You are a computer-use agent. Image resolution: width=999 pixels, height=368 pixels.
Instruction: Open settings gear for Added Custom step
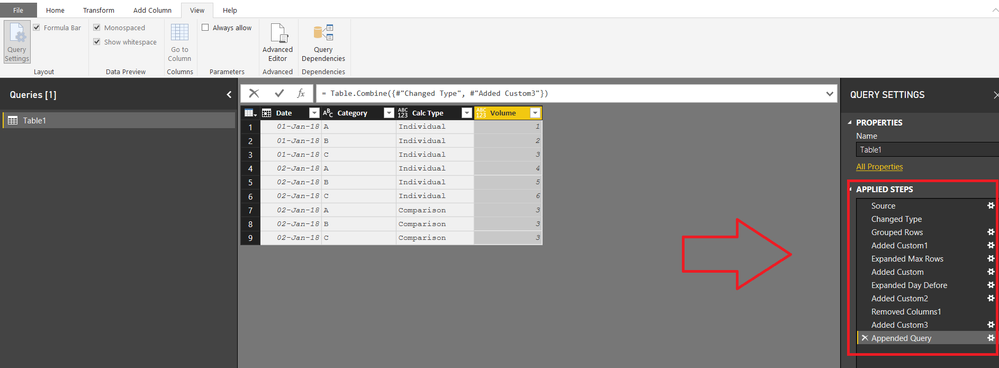(x=990, y=272)
